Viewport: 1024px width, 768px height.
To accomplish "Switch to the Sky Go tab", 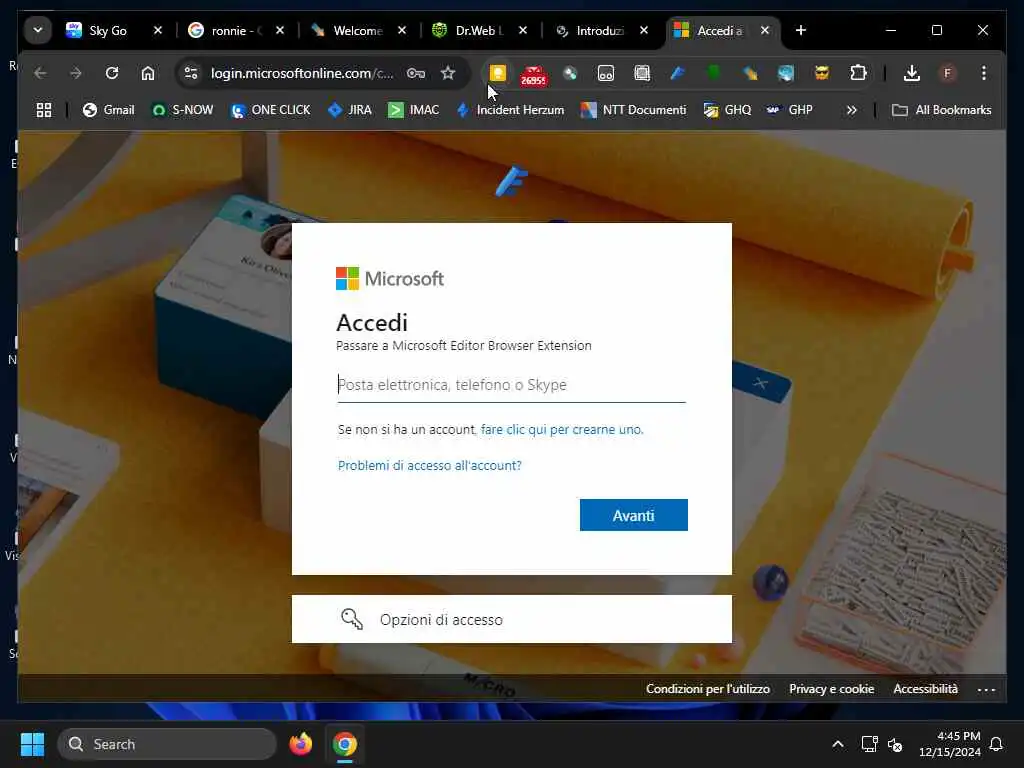I will click(x=107, y=31).
